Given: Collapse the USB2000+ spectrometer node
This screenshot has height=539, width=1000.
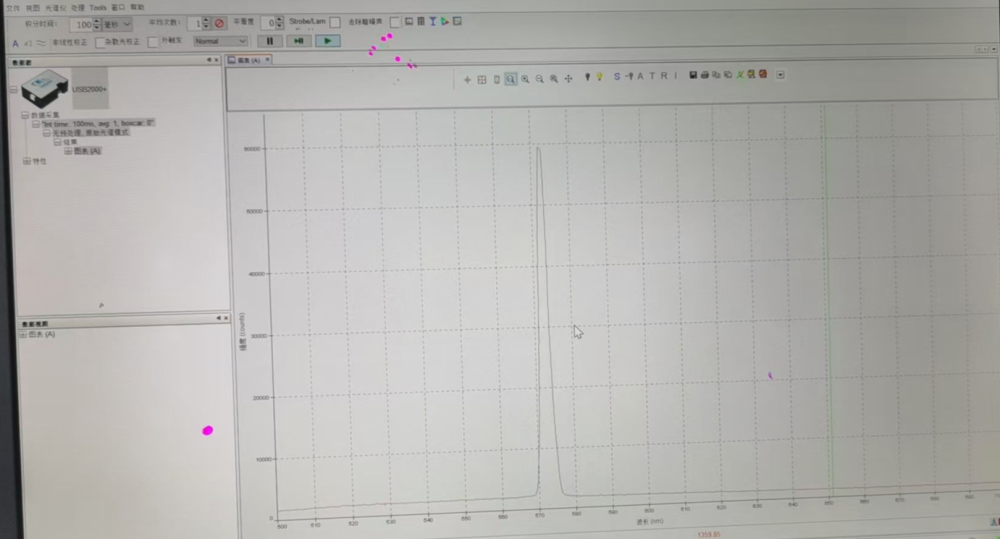Looking at the screenshot, I should tap(14, 90).
